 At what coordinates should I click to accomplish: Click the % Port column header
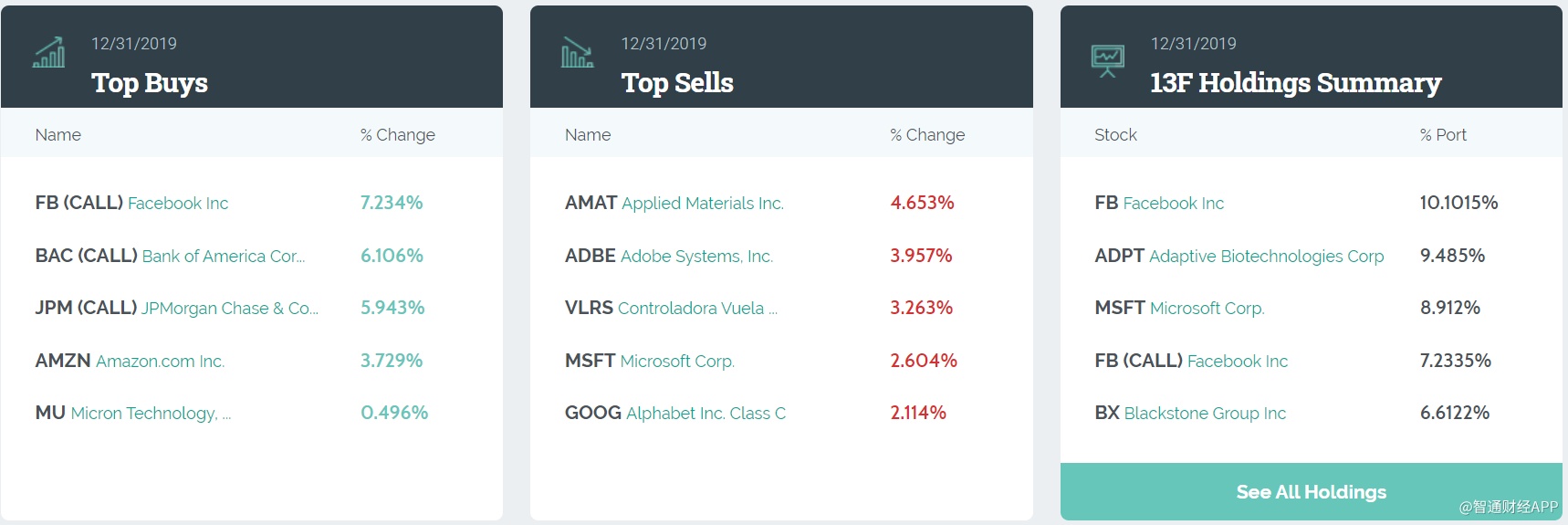coord(1443,135)
